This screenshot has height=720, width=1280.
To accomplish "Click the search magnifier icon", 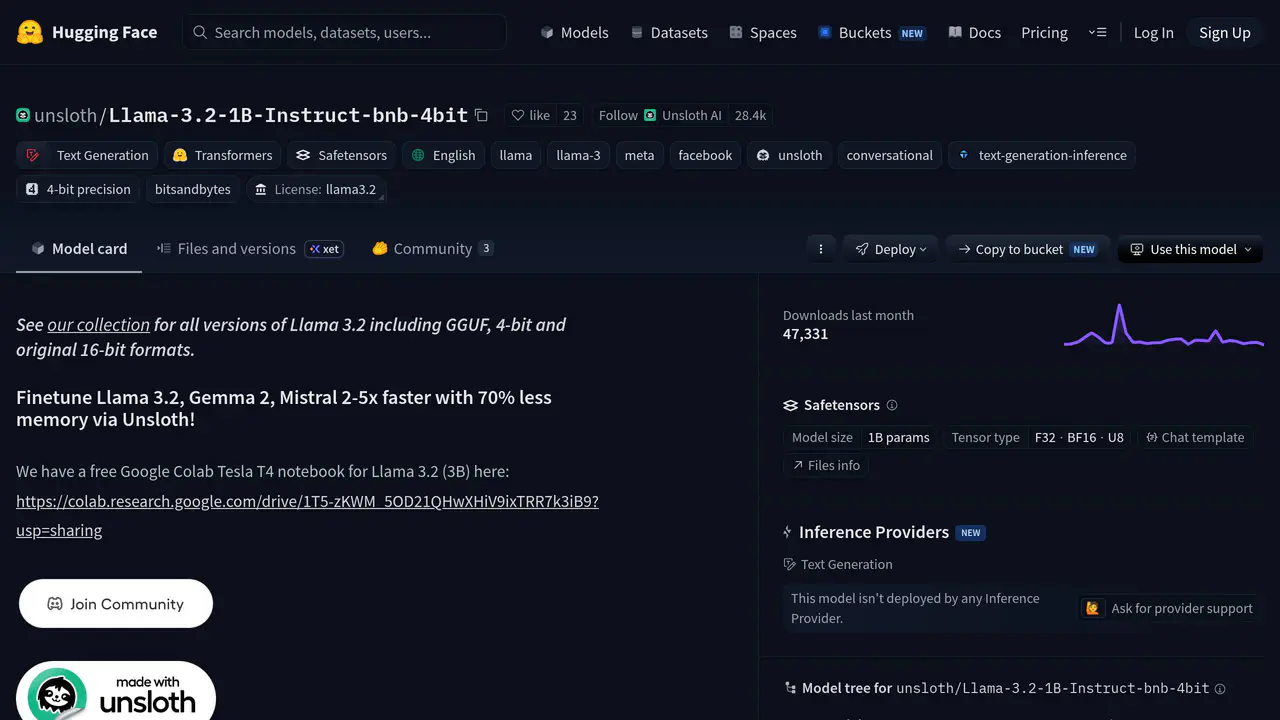I will point(200,33).
